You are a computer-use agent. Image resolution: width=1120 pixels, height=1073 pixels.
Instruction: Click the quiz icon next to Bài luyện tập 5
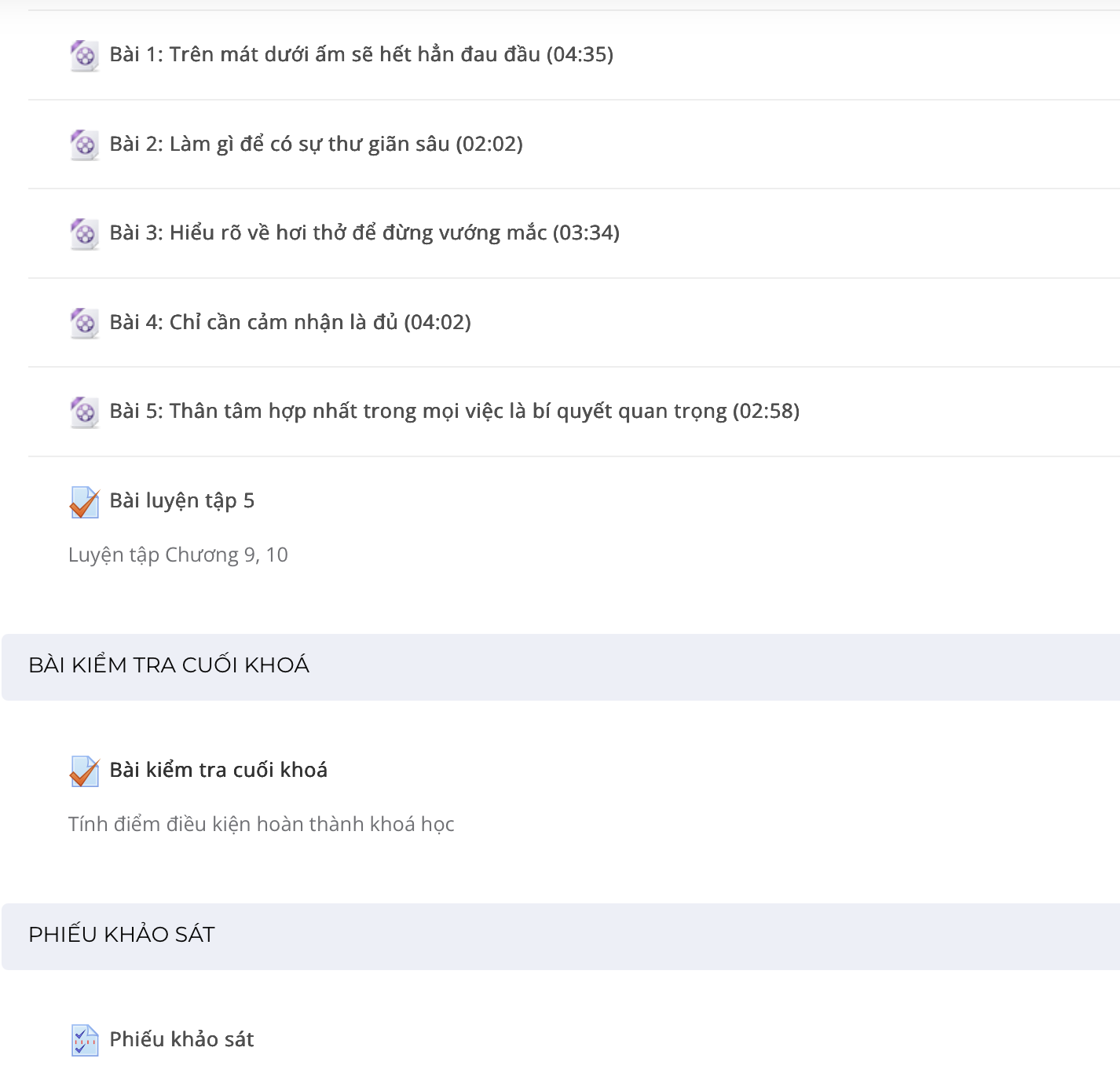(84, 503)
